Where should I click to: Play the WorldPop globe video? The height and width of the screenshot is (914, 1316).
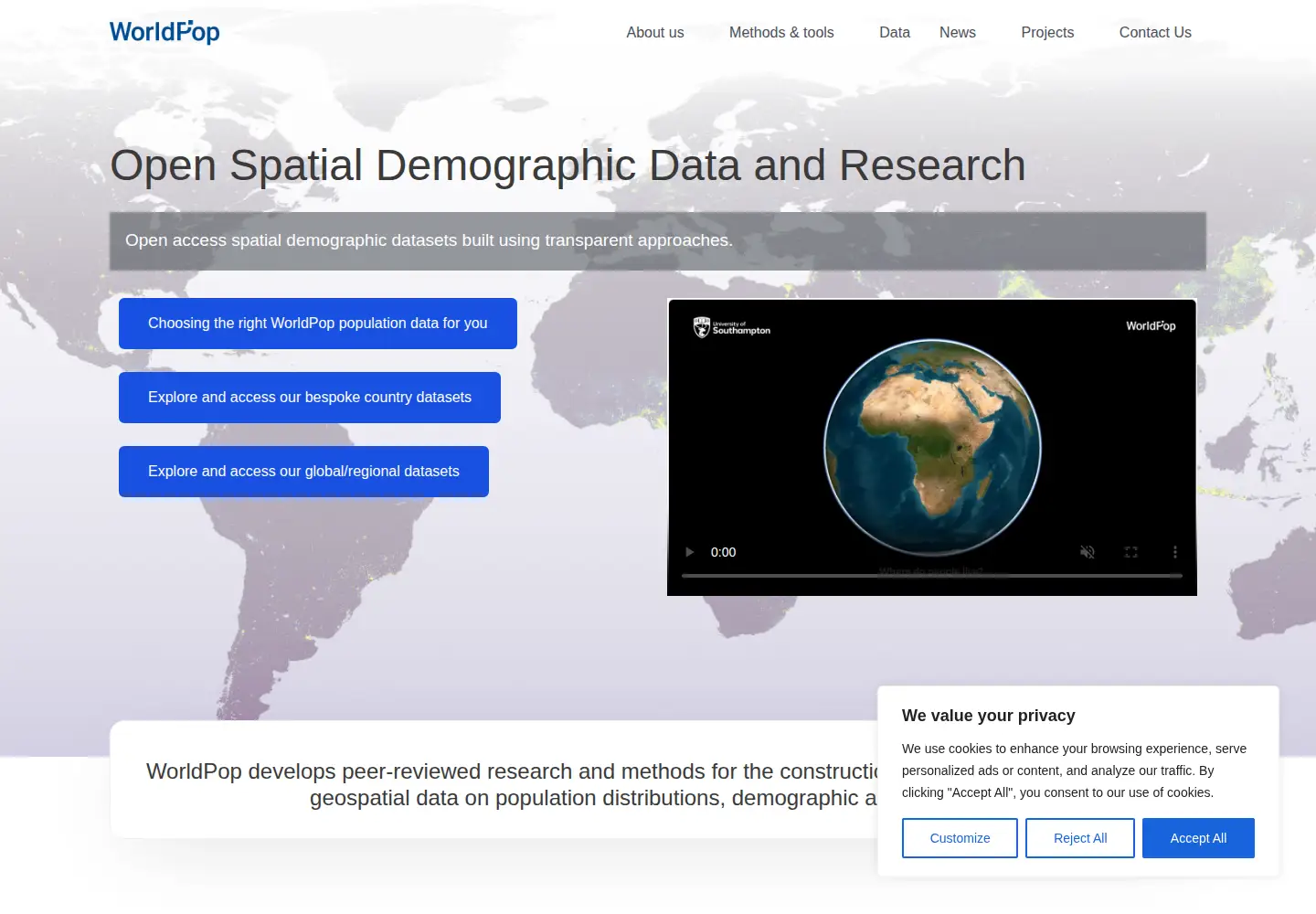690,552
